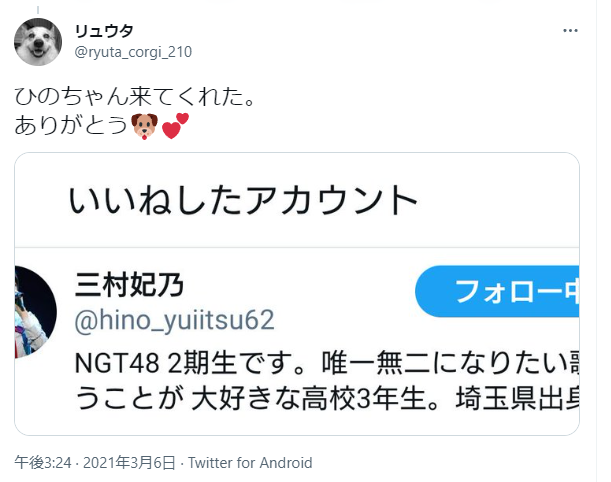
Task: Open @hino_yuiitsu62 handle
Action: click(x=174, y=321)
